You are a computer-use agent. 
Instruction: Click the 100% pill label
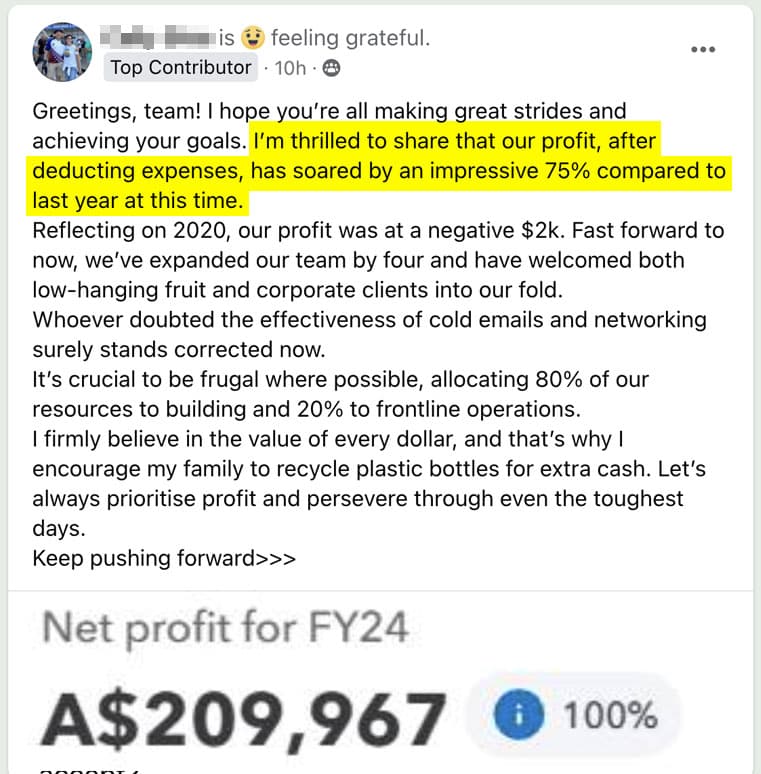(610, 716)
